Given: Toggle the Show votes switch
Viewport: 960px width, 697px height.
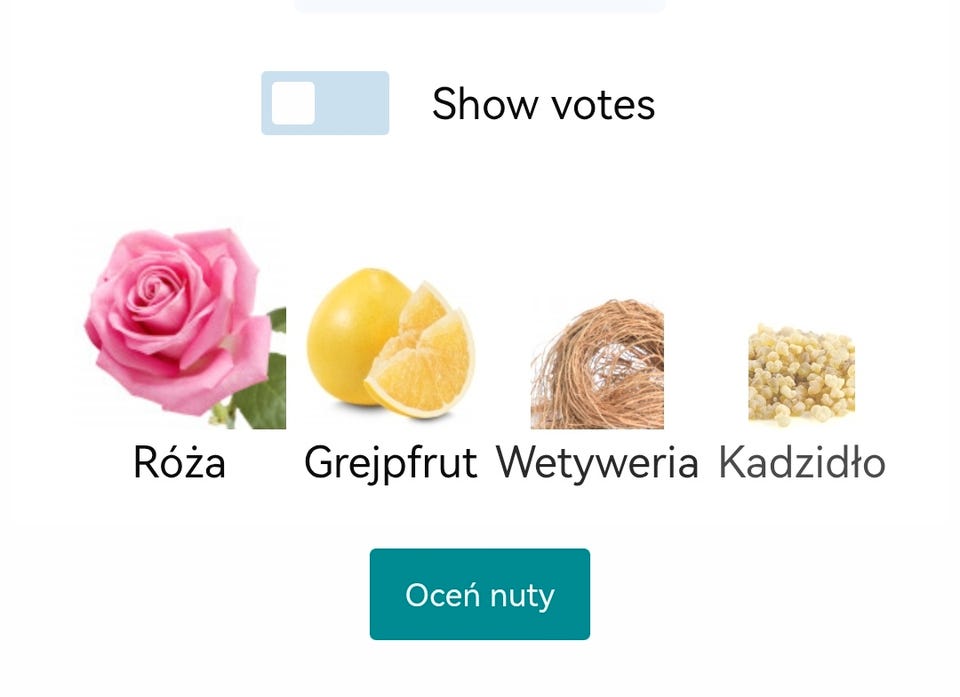Looking at the screenshot, I should (x=325, y=103).
